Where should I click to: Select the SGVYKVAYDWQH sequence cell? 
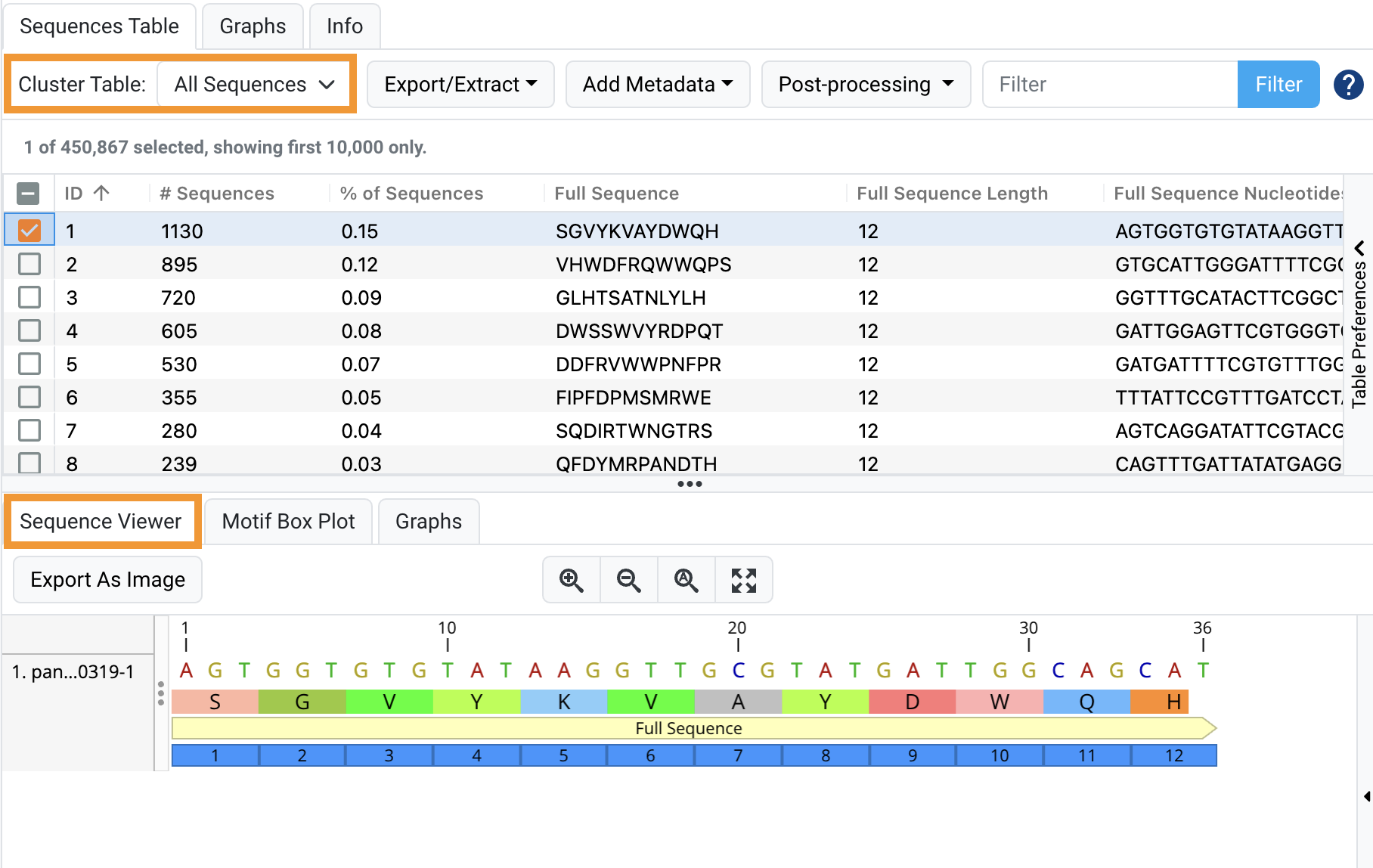[x=637, y=231]
